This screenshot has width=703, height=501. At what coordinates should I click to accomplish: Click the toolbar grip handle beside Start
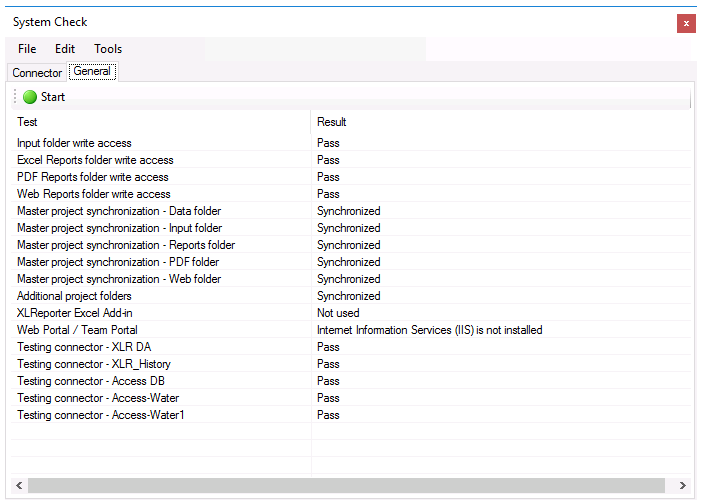15,96
